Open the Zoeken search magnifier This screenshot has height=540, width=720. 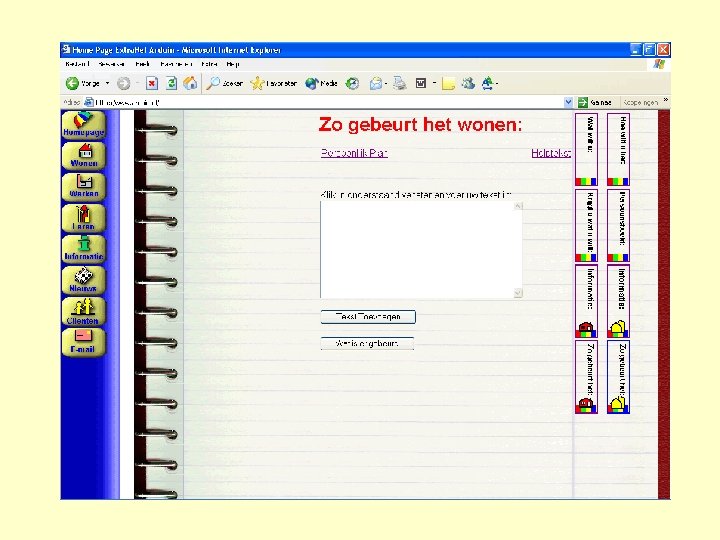point(225,83)
